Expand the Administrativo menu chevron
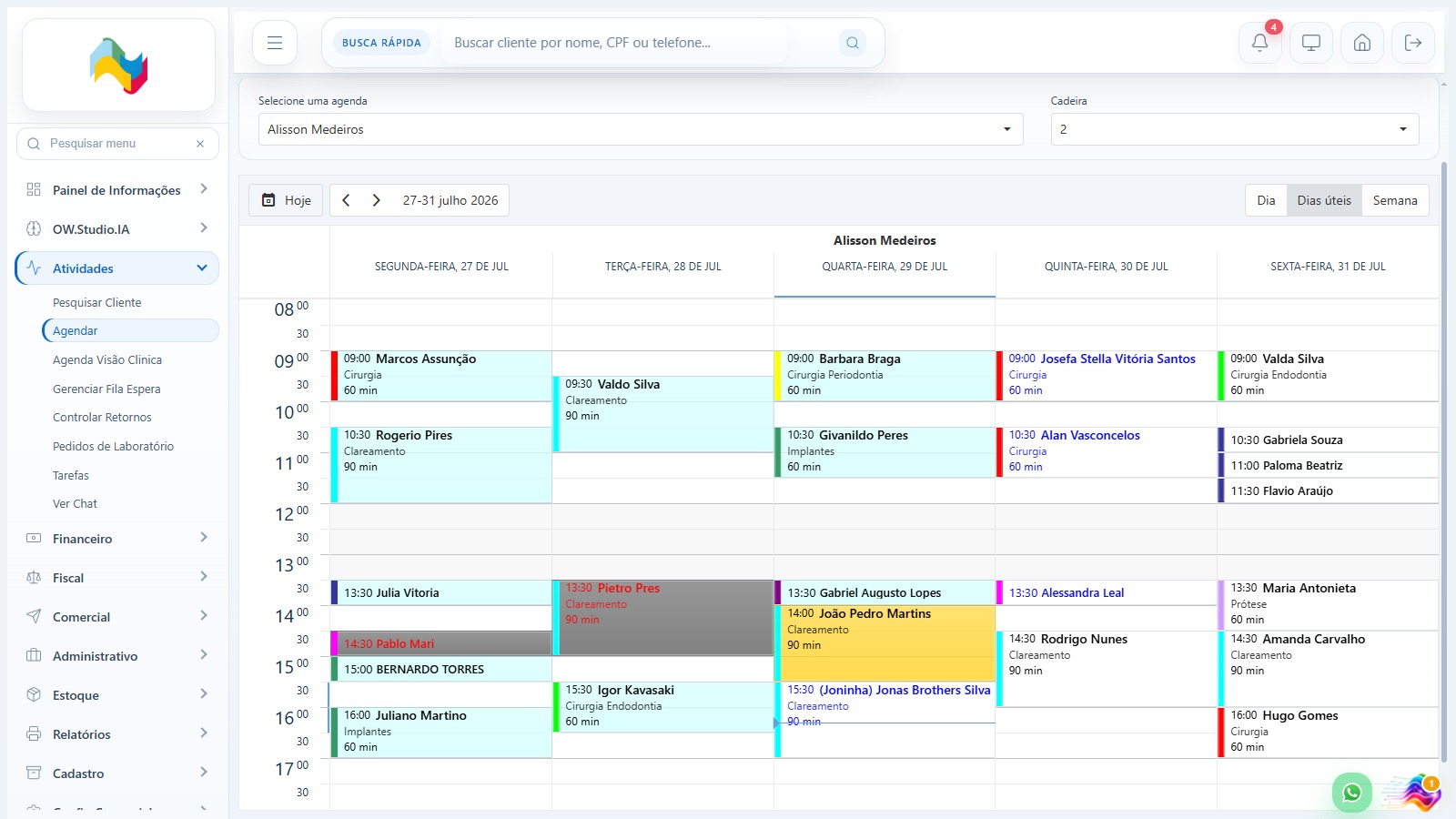This screenshot has width=1456, height=819. point(204,655)
